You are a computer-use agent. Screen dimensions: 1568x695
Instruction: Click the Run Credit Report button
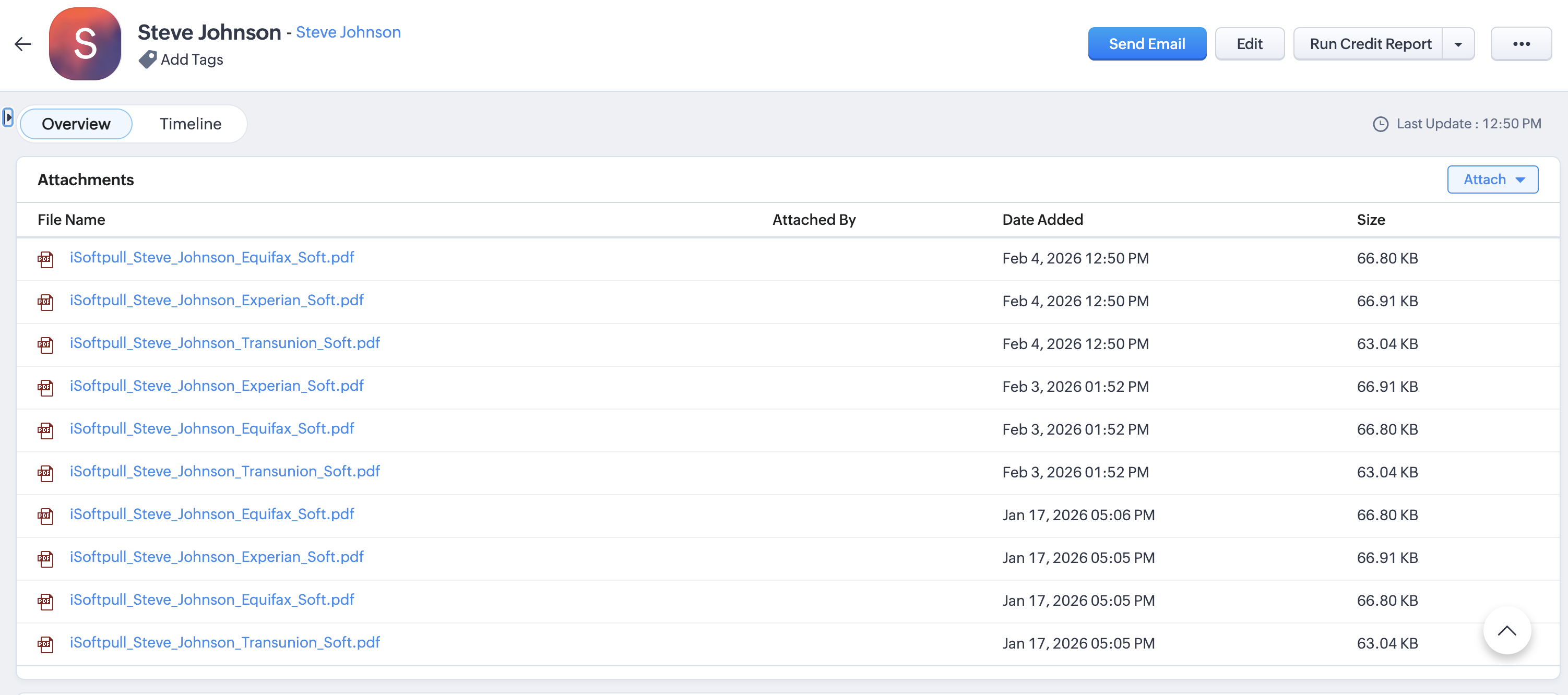pos(1370,44)
